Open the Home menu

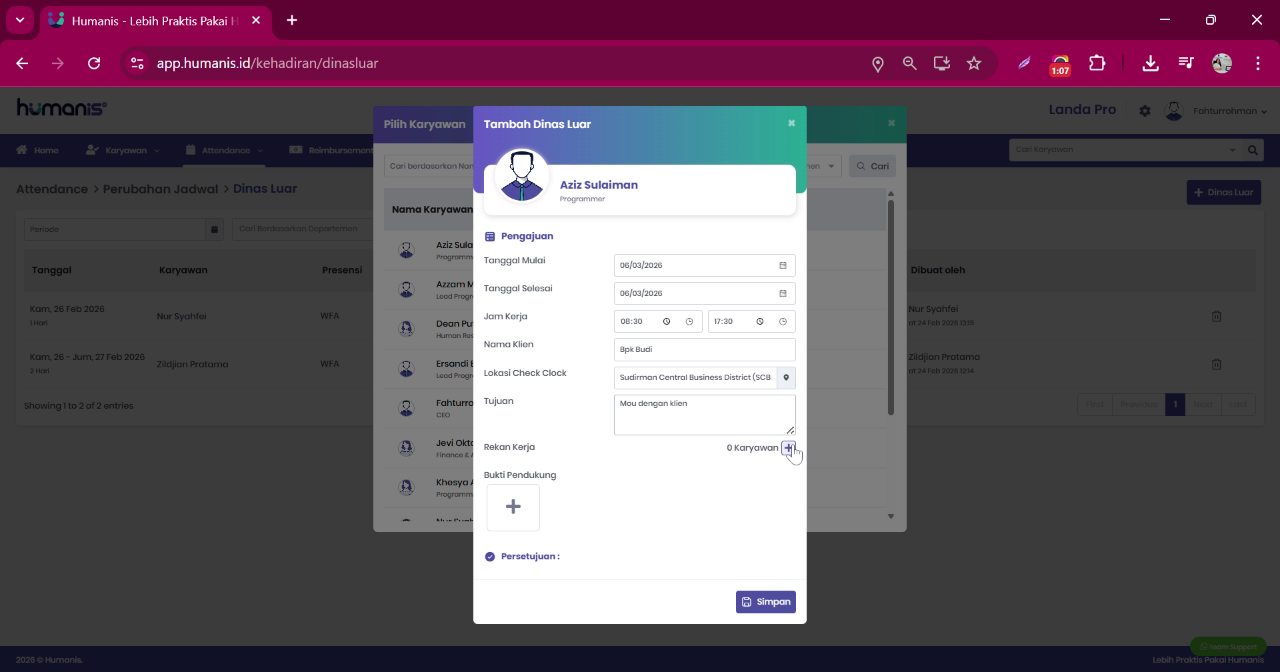pos(38,150)
